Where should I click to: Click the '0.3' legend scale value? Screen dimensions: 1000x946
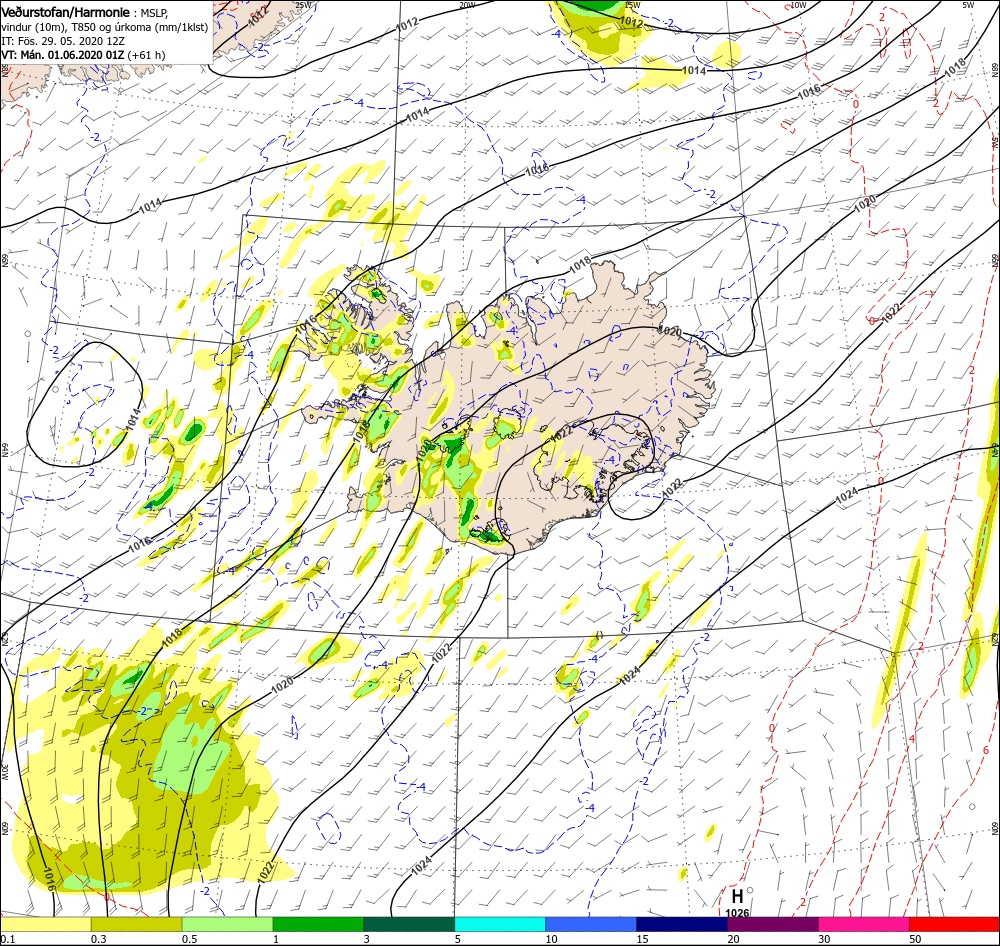pyautogui.click(x=99, y=939)
